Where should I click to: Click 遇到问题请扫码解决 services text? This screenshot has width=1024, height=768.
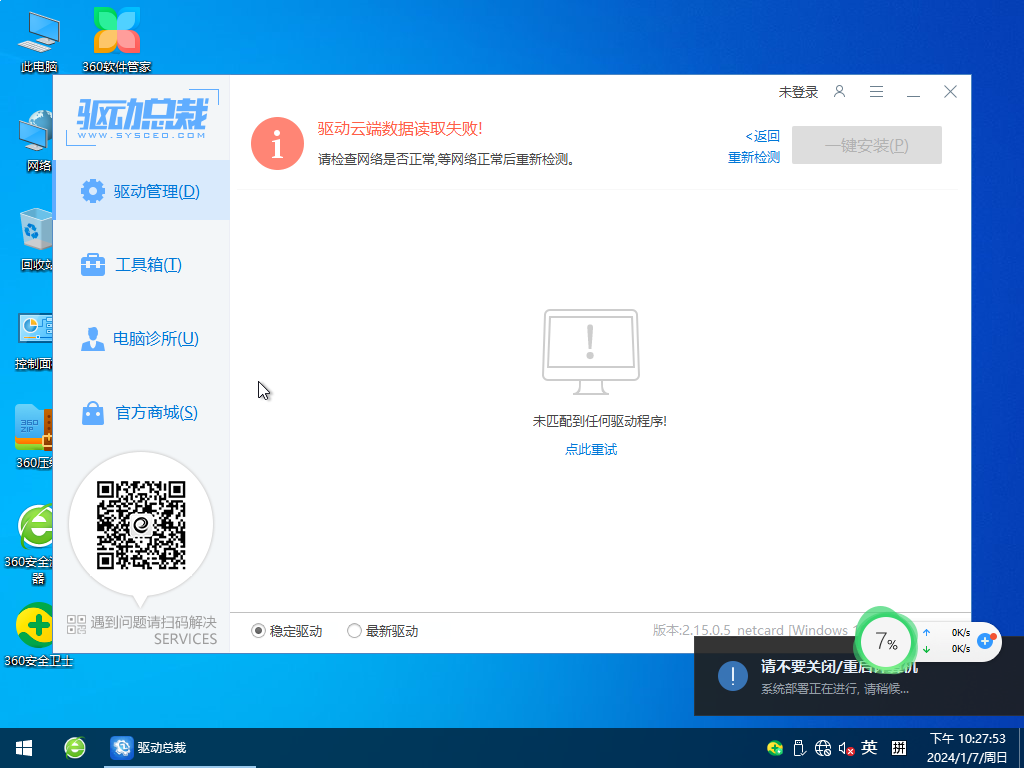point(142,630)
